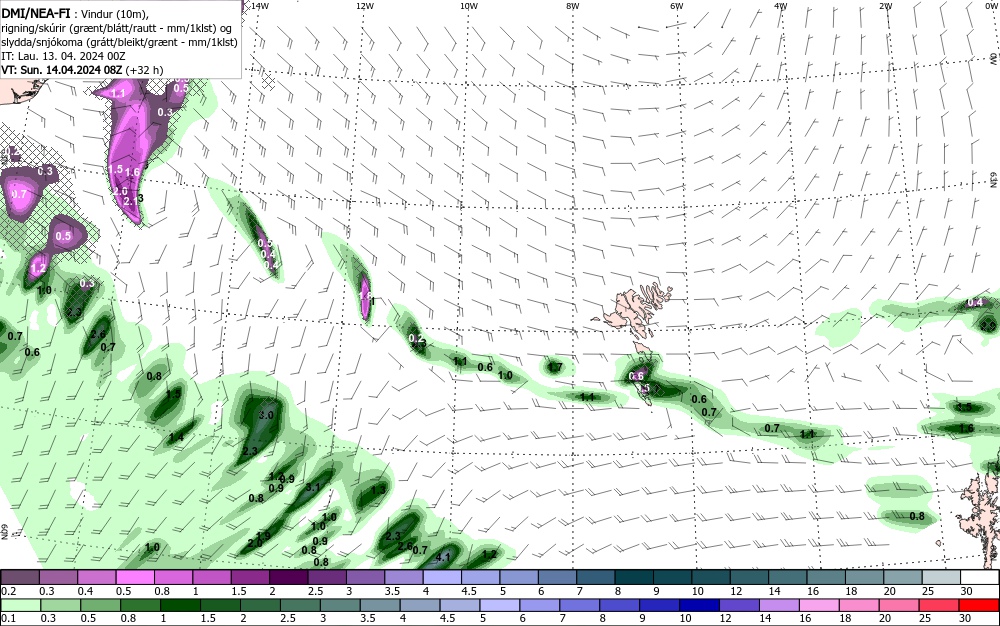Viewport: 1000px width, 626px height.
Task: Click the scale label 12 in the bottom row
Action: pyautogui.click(x=726, y=618)
